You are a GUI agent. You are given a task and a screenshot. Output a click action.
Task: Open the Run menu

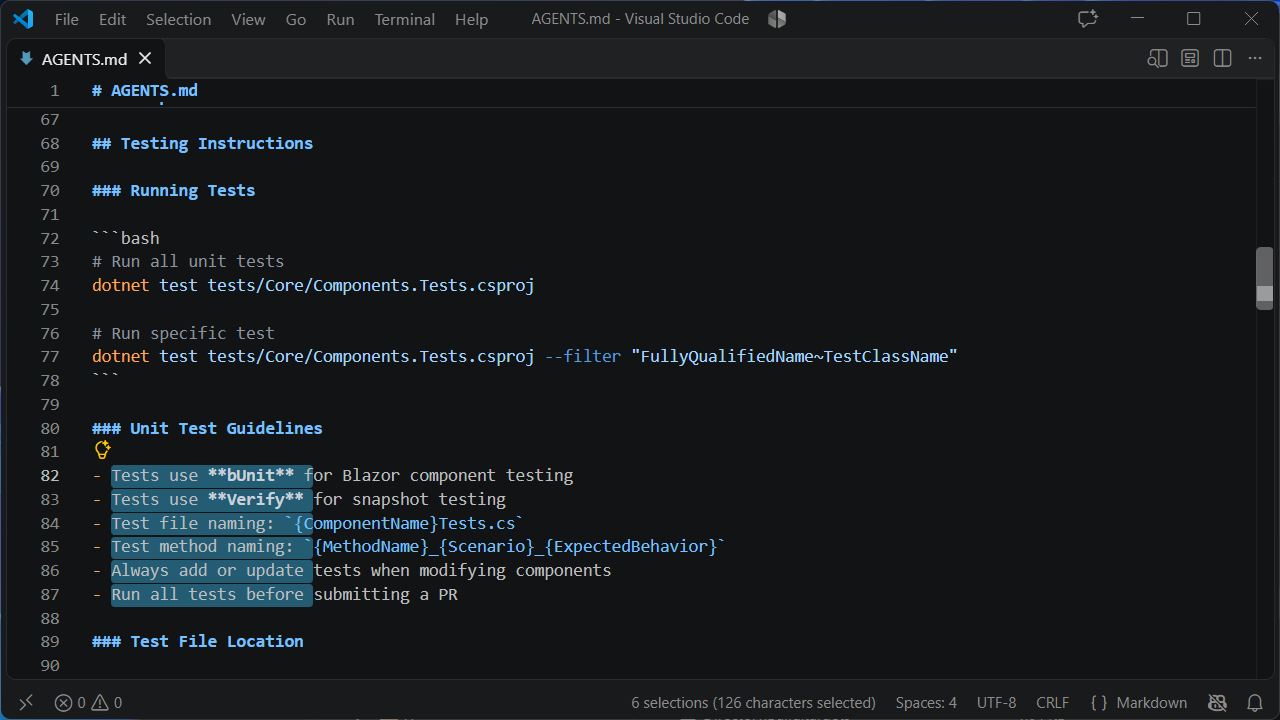340,19
